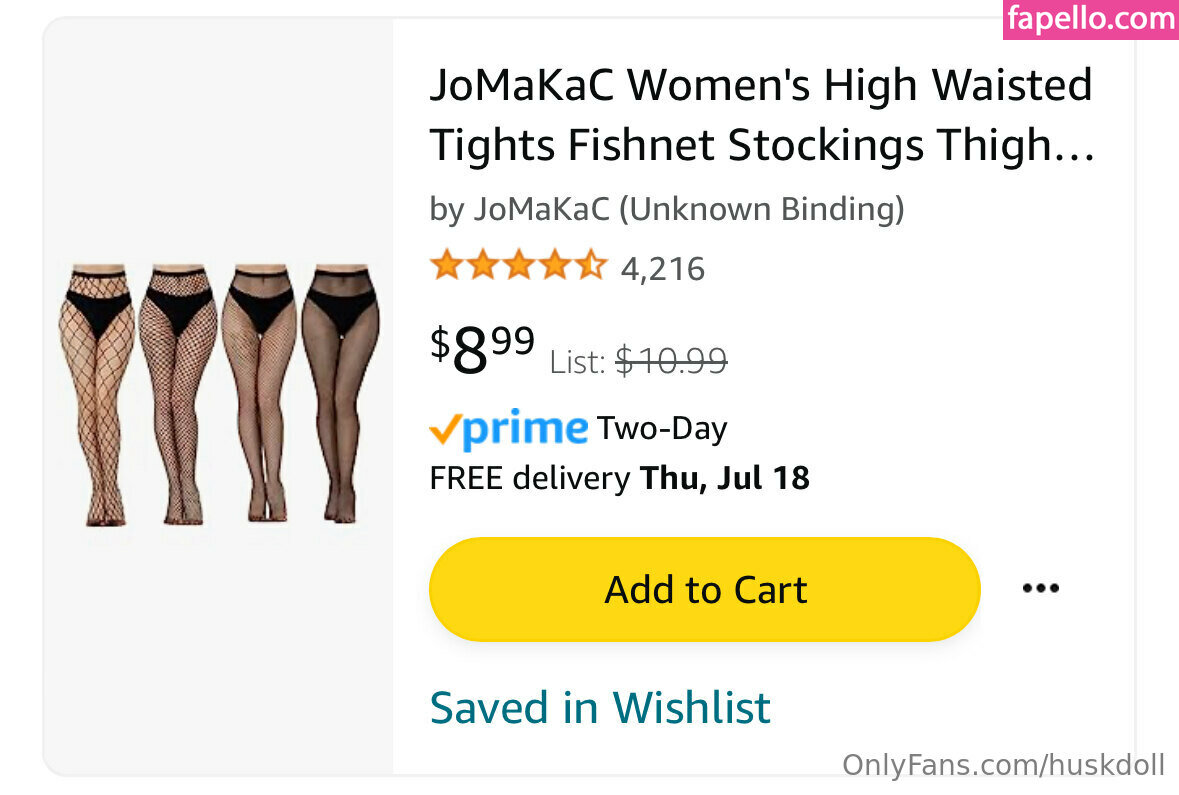Click the blue prime wordmark
1179x795 pixels.
click(525, 428)
